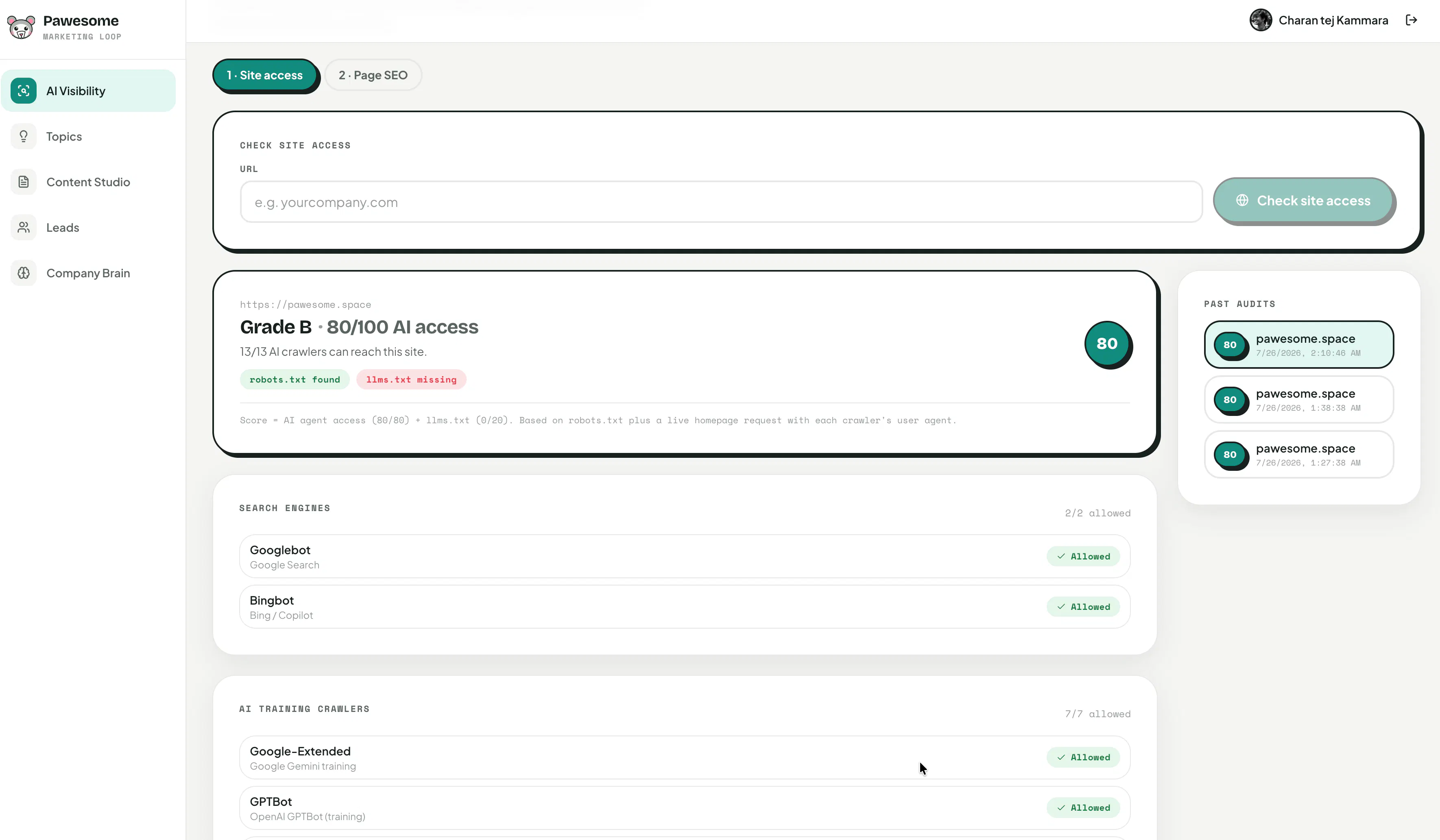This screenshot has height=840, width=1440.
Task: Click Bingbot's Allowed status badge
Action: 1083,607
